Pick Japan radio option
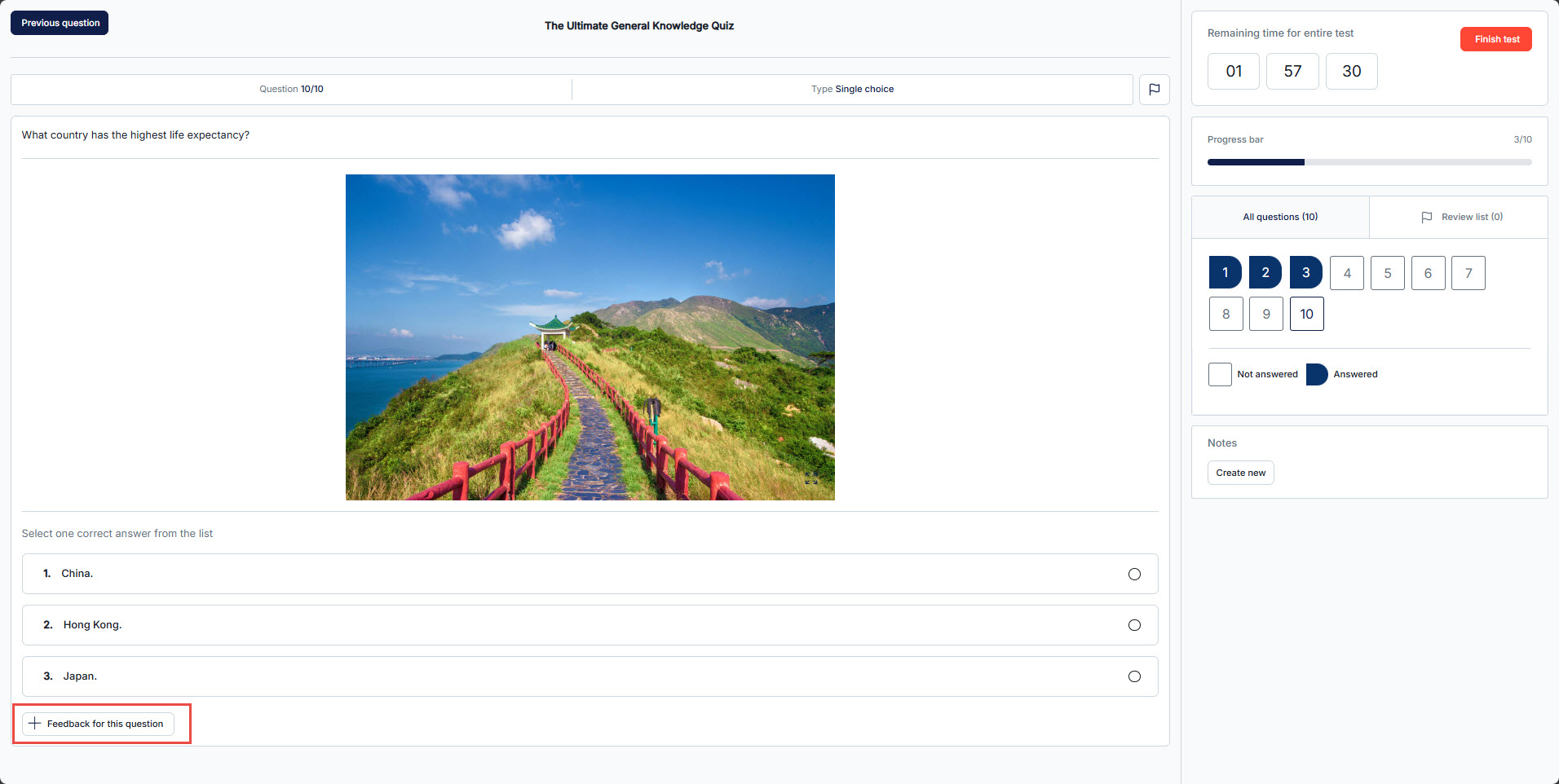Viewport: 1559px width, 784px height. (x=1134, y=676)
